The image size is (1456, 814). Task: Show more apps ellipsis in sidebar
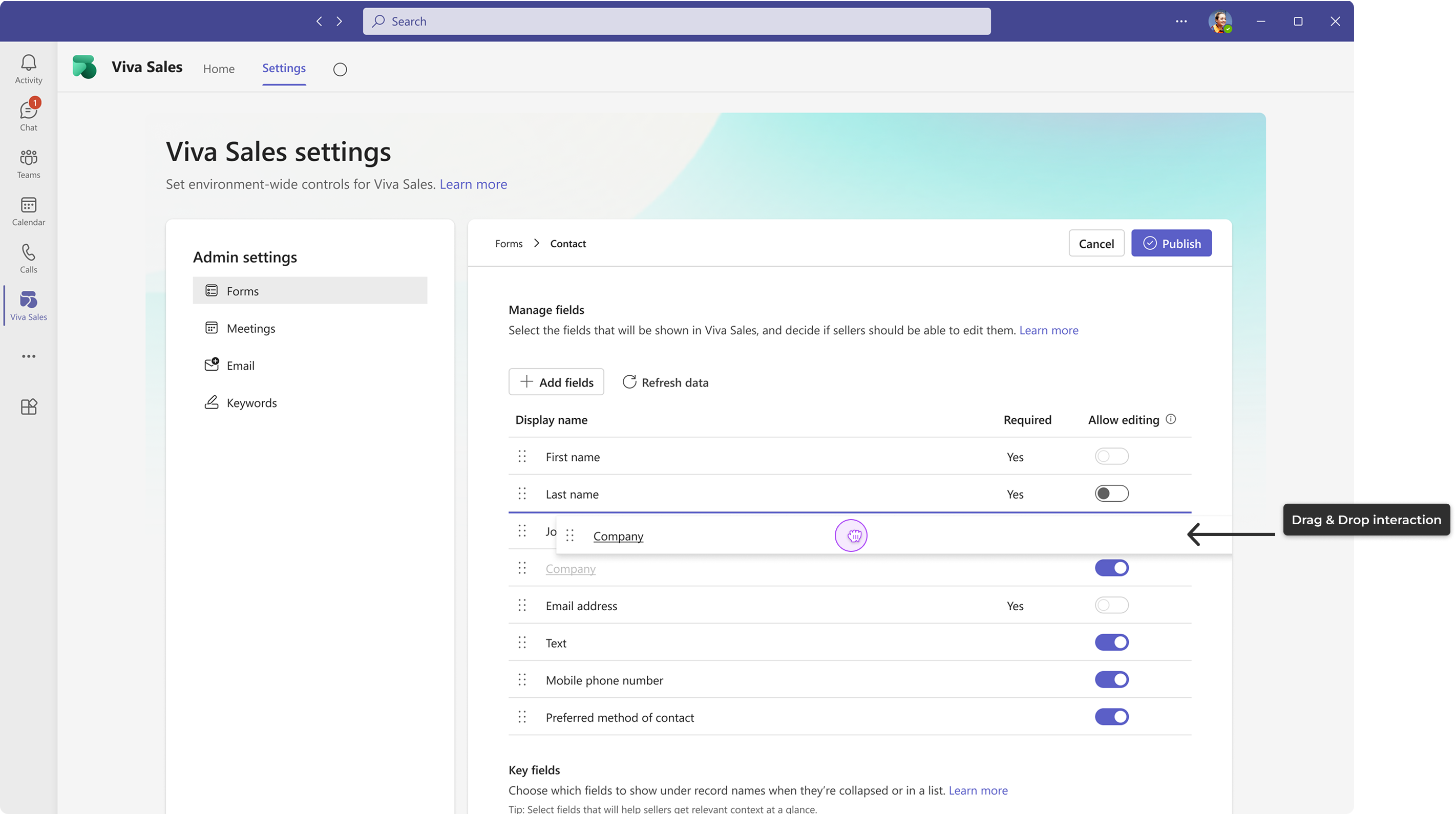[x=28, y=356]
